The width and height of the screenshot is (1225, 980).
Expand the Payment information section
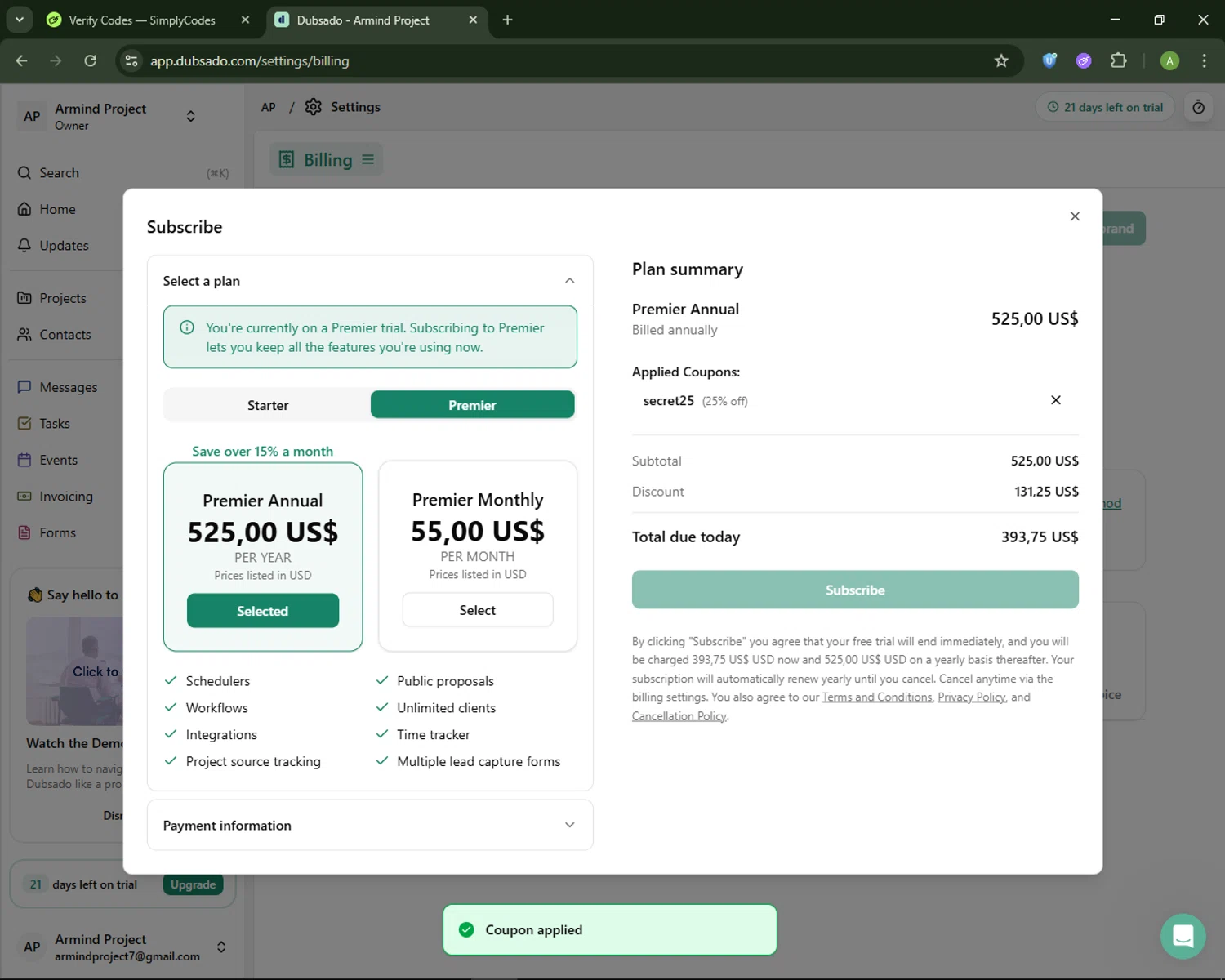(569, 825)
